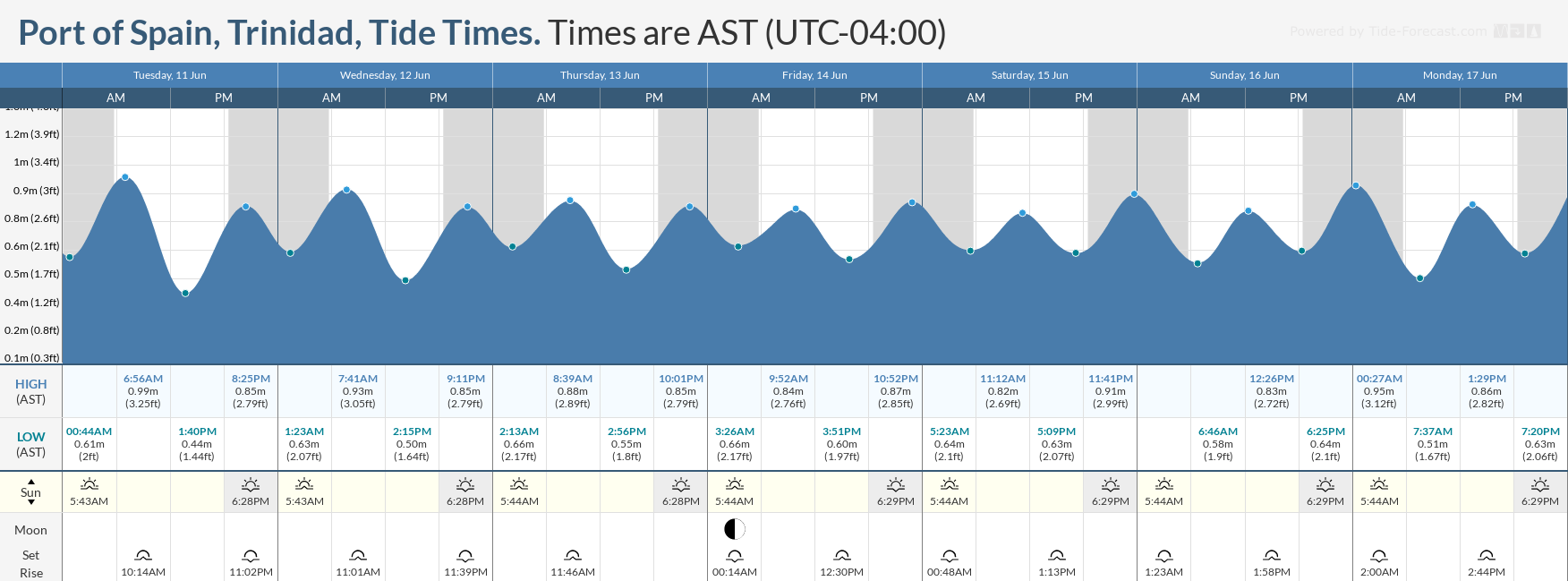Image resolution: width=1568 pixels, height=581 pixels.
Task: Click the moon icon above 00:48AM
Action: tap(950, 556)
